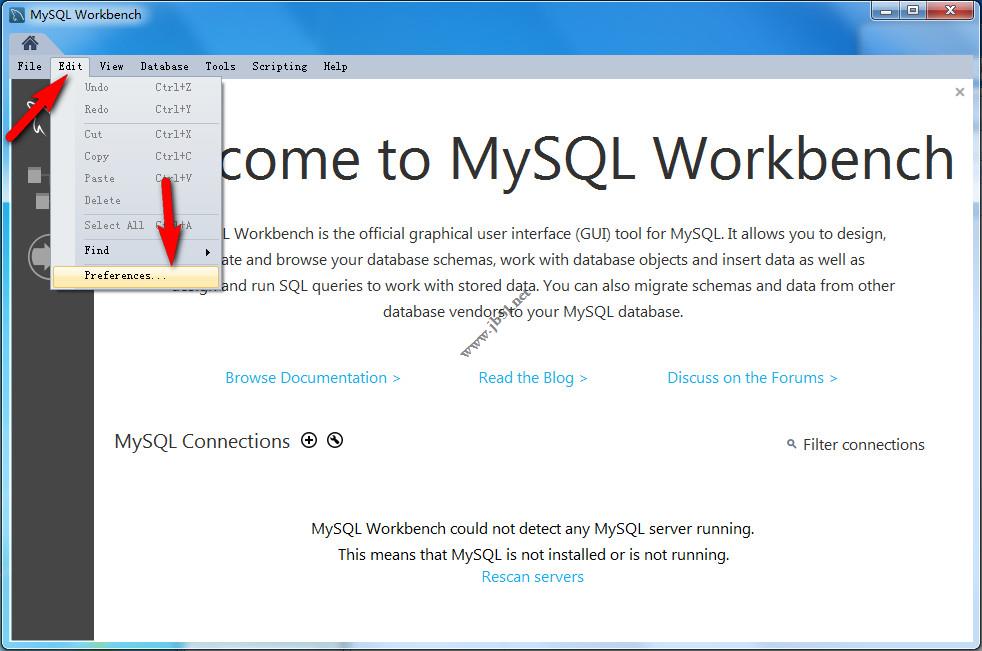982x651 pixels.
Task: Add a new connection with the plus icon
Action: click(309, 440)
